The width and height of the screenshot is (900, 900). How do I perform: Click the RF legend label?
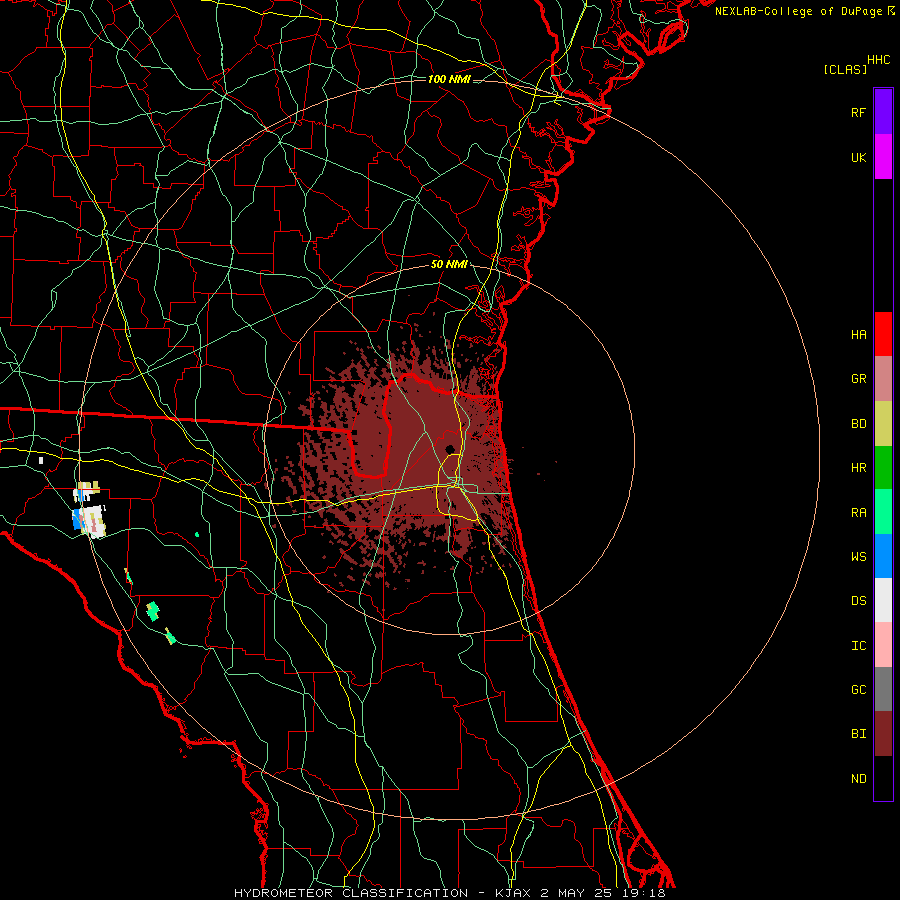tap(858, 113)
